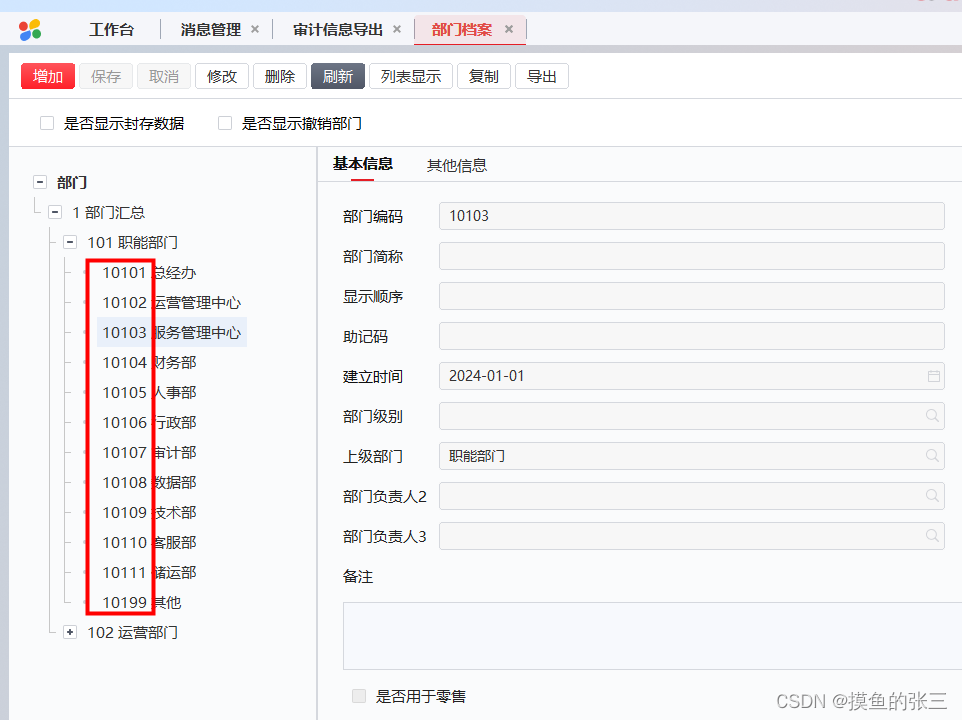Open the 部门负责人2 lookup magnifier icon

(x=932, y=495)
